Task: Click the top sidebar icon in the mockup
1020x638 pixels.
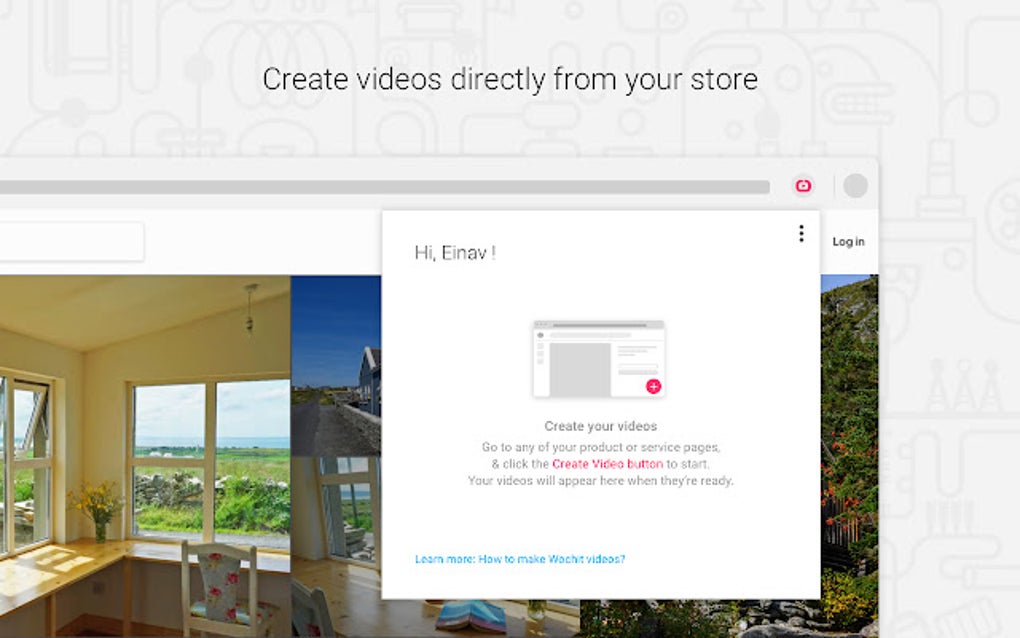Action: (539, 346)
